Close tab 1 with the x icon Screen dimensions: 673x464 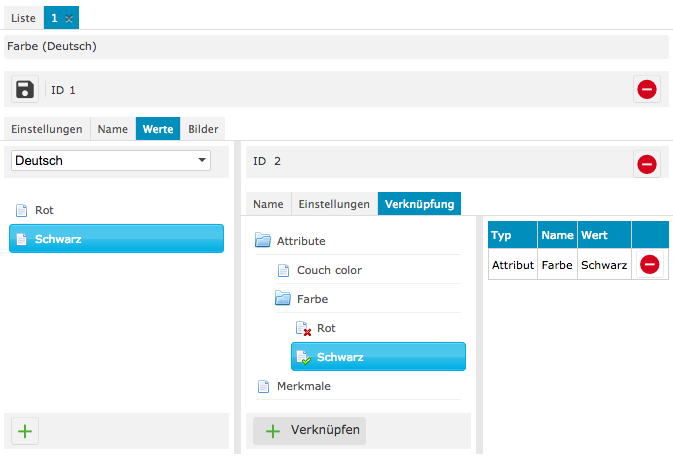[x=69, y=19]
